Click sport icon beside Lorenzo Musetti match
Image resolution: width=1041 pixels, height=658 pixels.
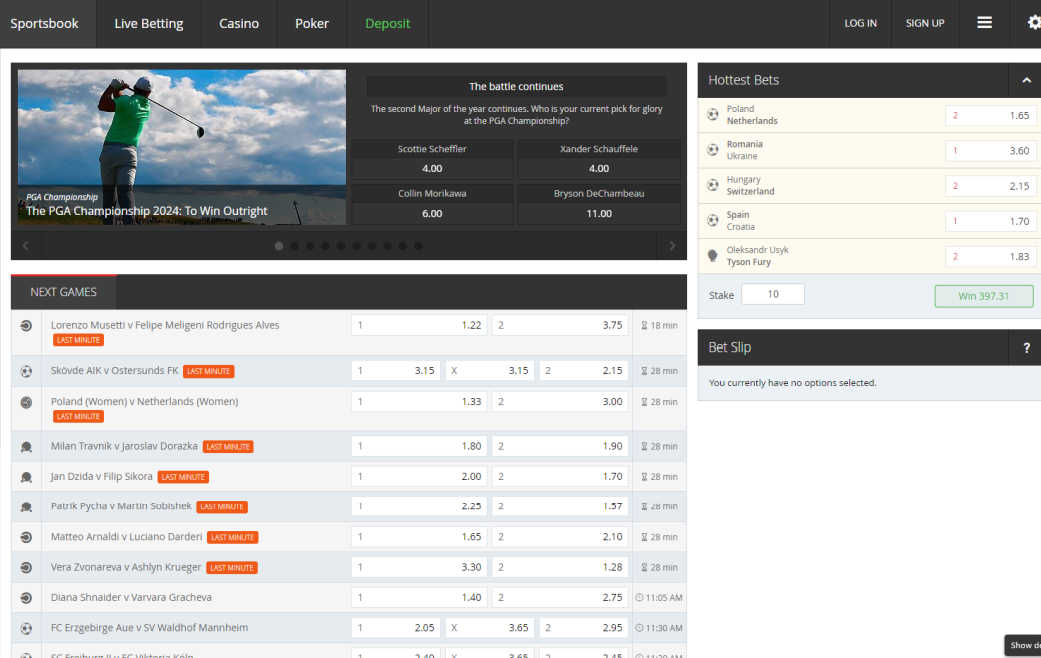pos(26,326)
